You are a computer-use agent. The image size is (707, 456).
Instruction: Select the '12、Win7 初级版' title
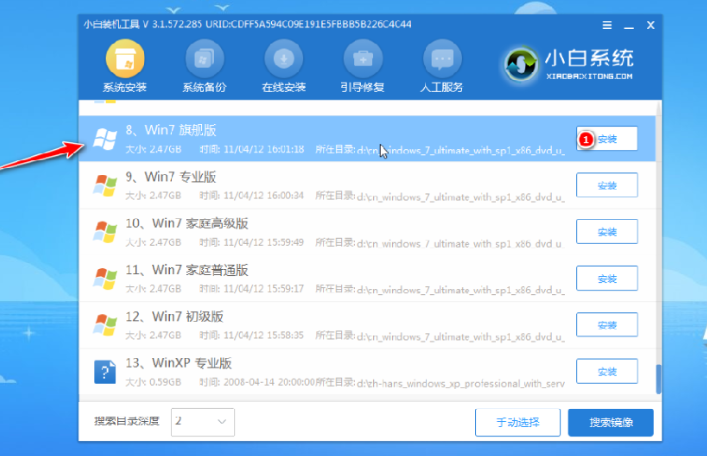[x=174, y=317]
